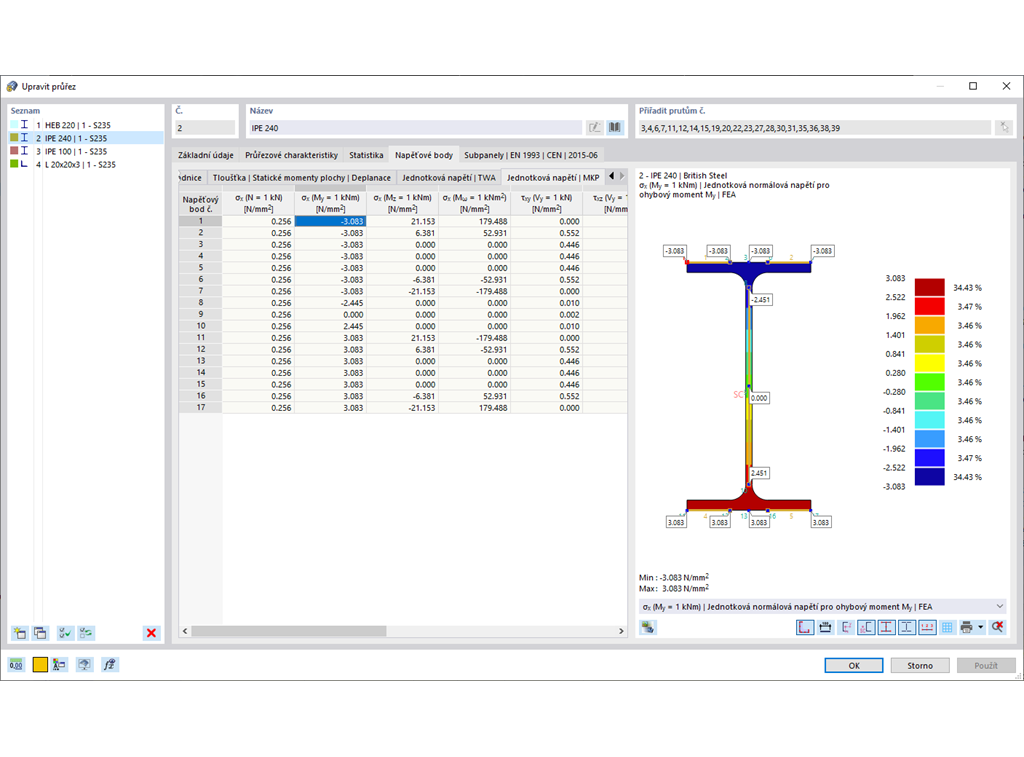Select the Napěťové body tab
The image size is (1024, 757).
tap(423, 155)
